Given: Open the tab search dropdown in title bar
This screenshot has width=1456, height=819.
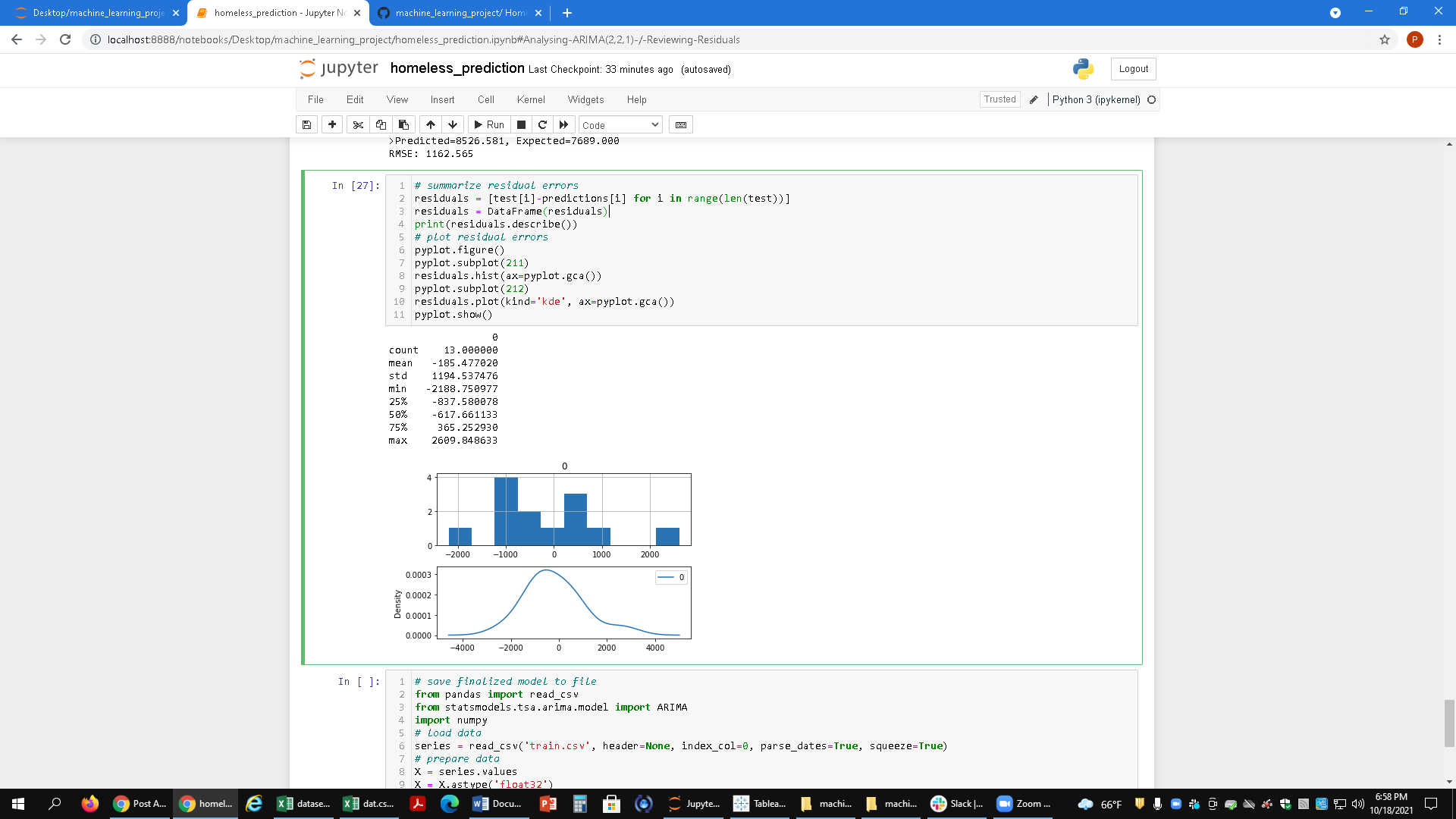Looking at the screenshot, I should point(1335,13).
